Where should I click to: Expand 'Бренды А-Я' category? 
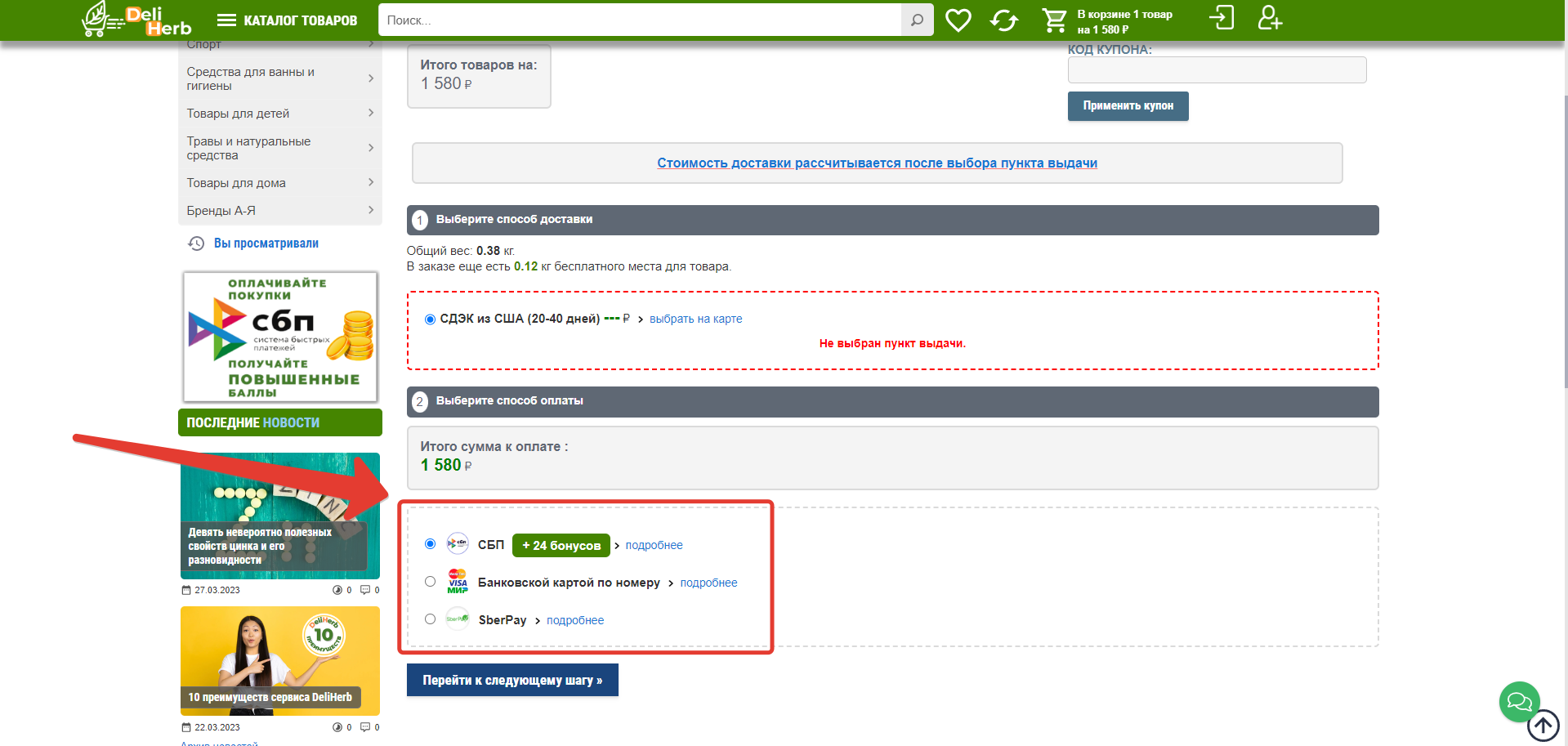[x=371, y=210]
